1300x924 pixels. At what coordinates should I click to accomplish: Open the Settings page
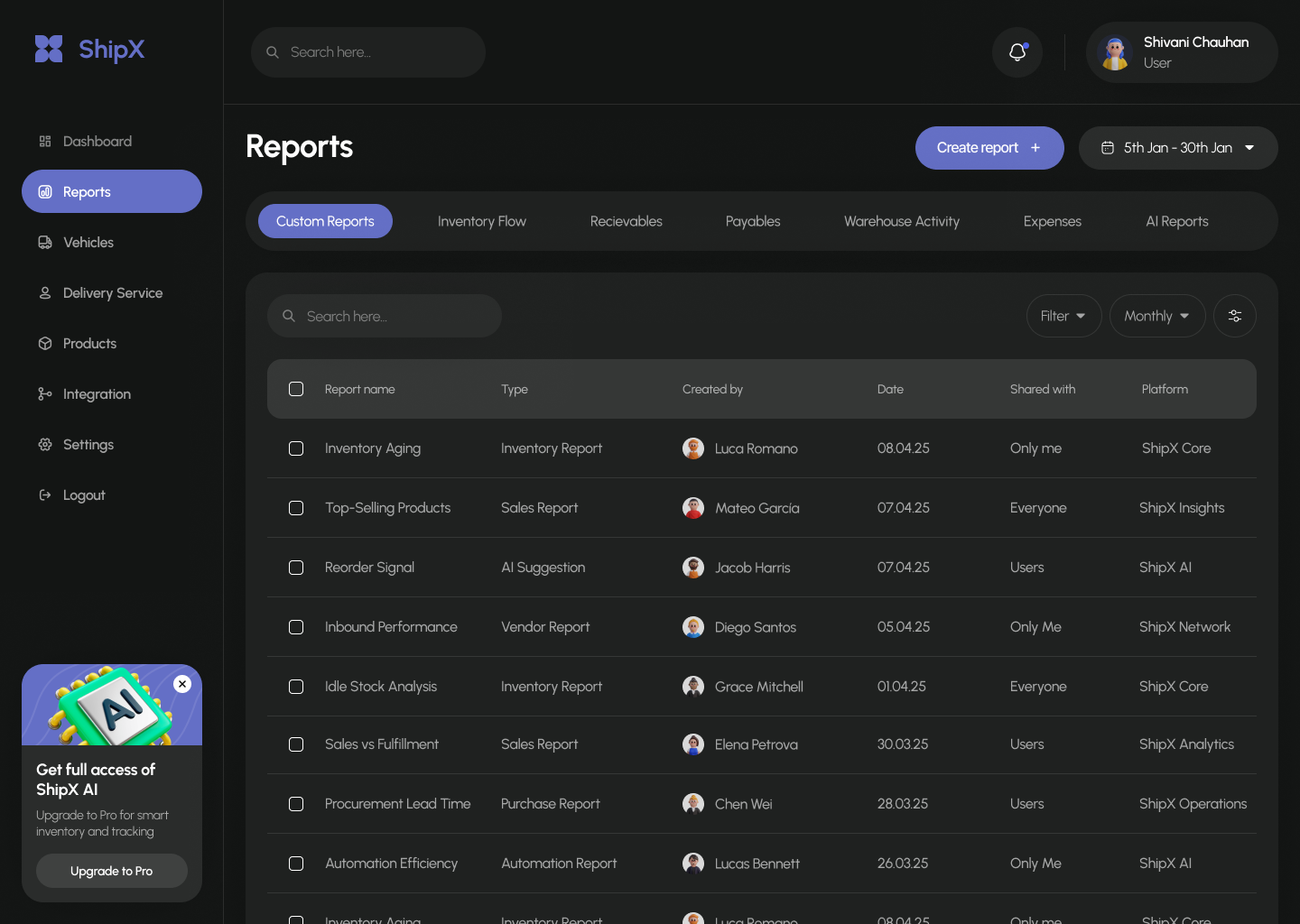coord(88,444)
